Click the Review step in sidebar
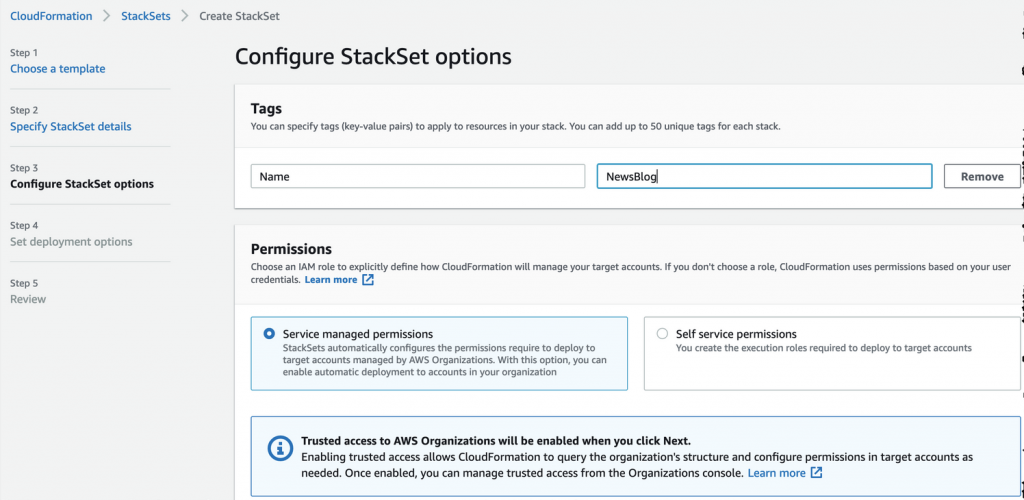Viewport: 1024px width, 500px height. 28,299
